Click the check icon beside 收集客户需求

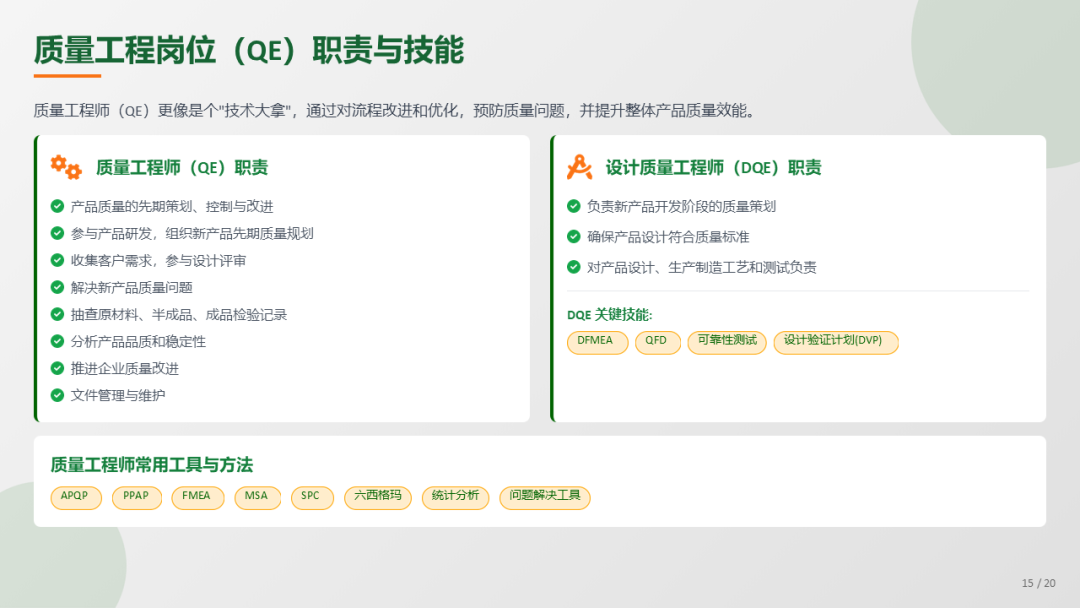57,261
